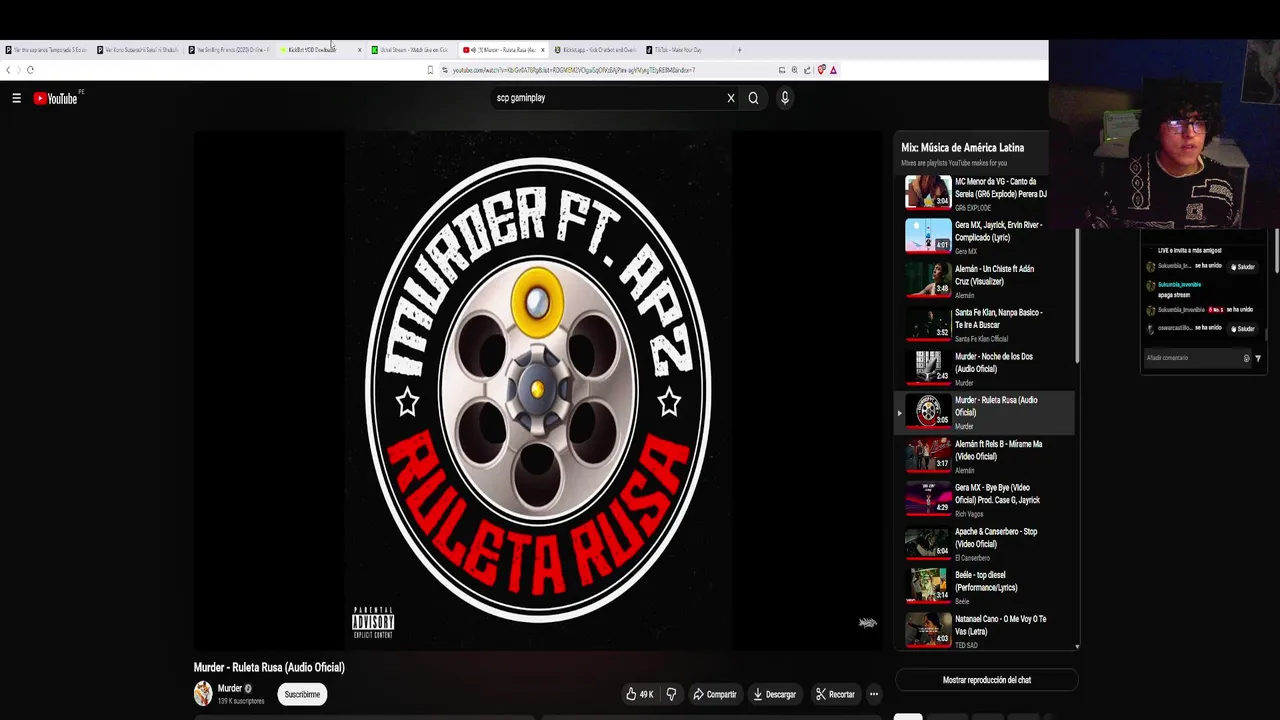Image resolution: width=1280 pixels, height=720 pixels.
Task: Open Murder channel avatar
Action: coord(203,693)
